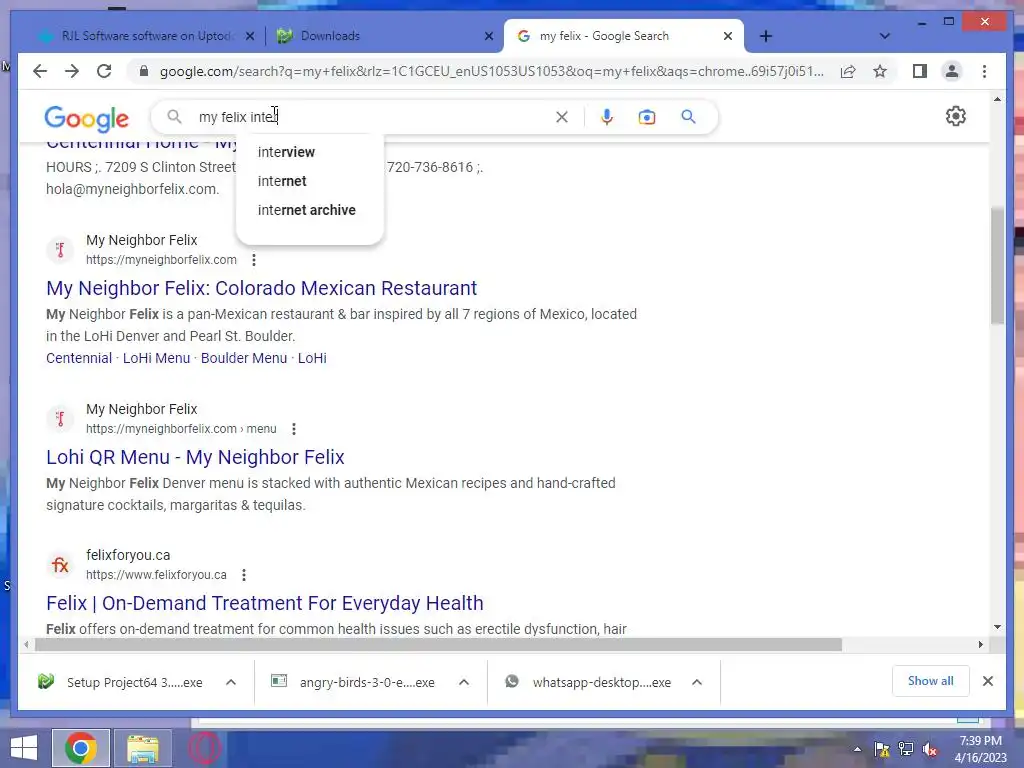Open the LoHi Menu sitelink
This screenshot has height=768, width=1024.
click(157, 358)
